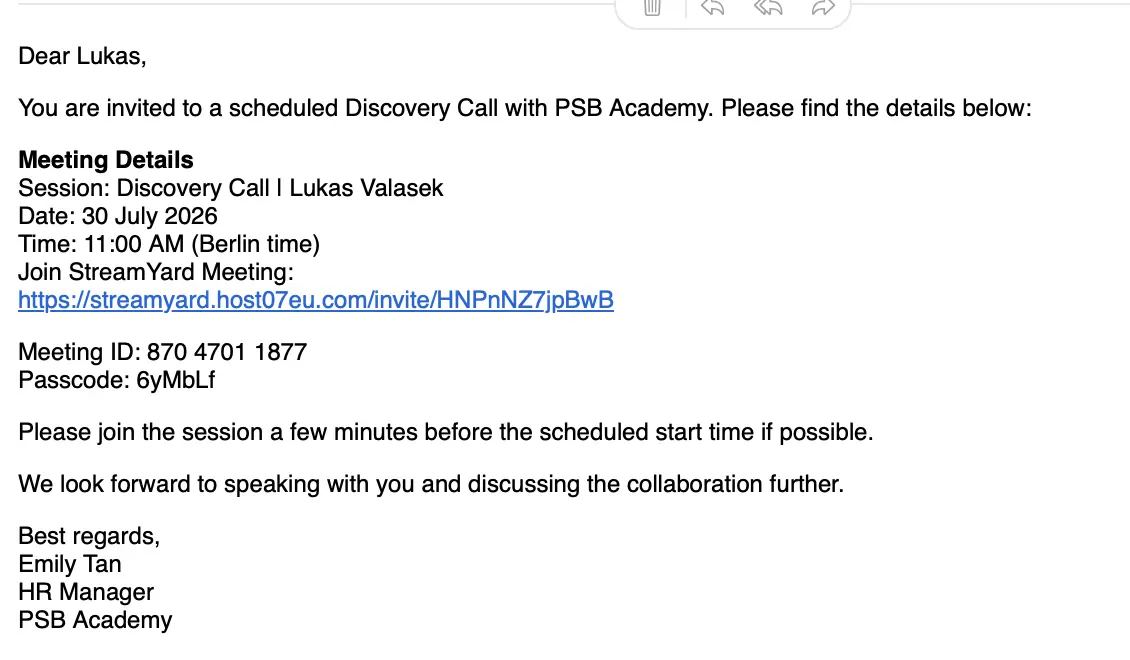Forward this email with the forward arrow
The width and height of the screenshot is (1130, 660).
coord(823,8)
